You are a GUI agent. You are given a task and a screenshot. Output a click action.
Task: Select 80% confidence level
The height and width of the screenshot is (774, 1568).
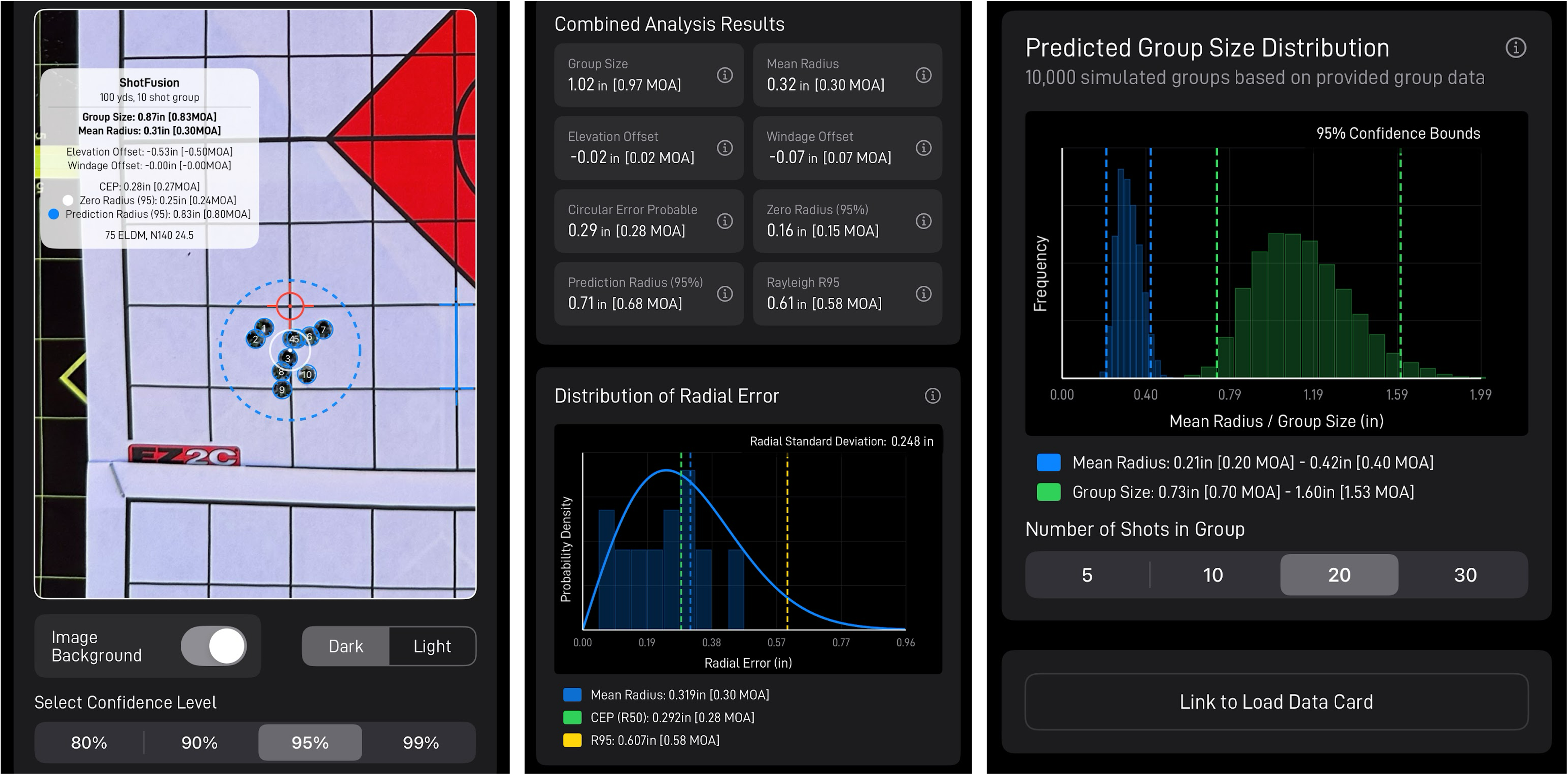tap(89, 742)
